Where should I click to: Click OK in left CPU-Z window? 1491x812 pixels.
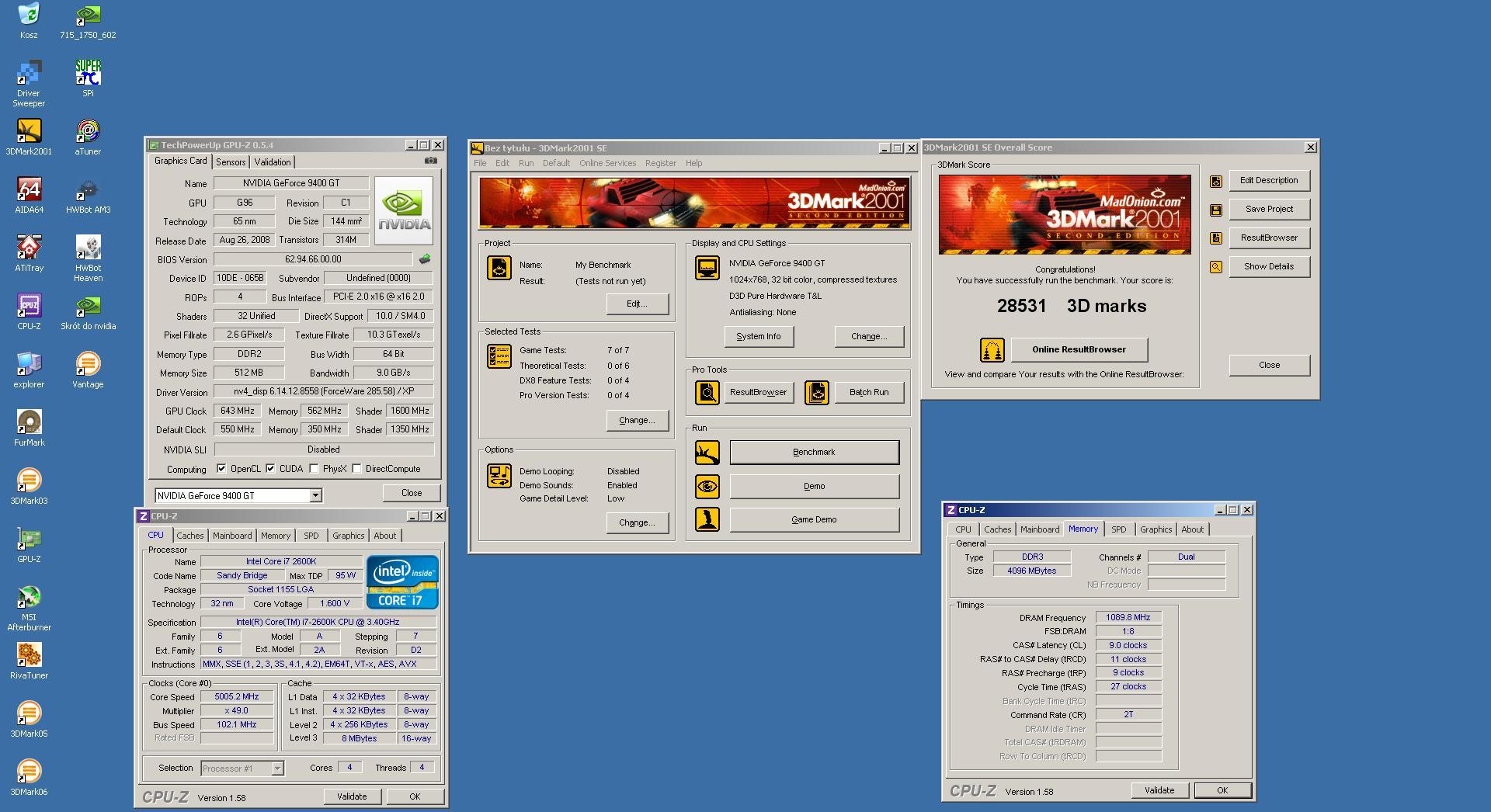point(415,796)
